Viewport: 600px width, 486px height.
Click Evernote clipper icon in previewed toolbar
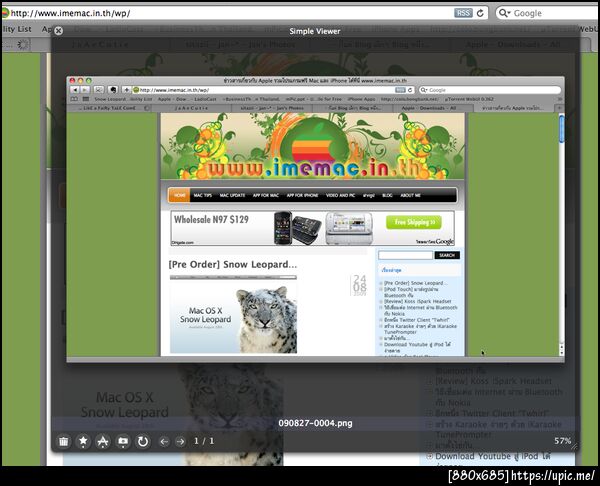click(112, 90)
